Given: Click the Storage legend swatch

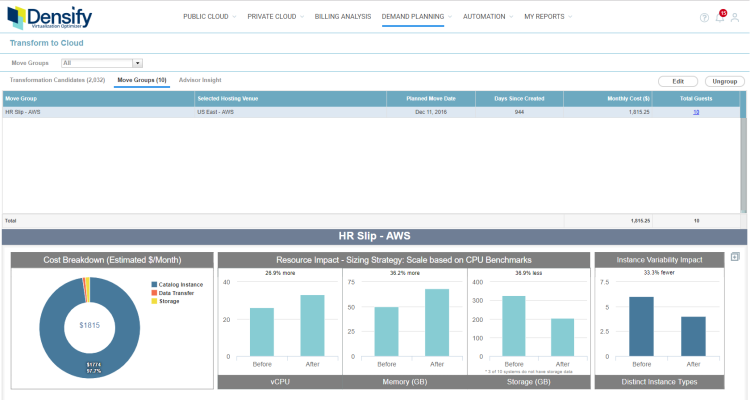Looking at the screenshot, I should point(154,301).
